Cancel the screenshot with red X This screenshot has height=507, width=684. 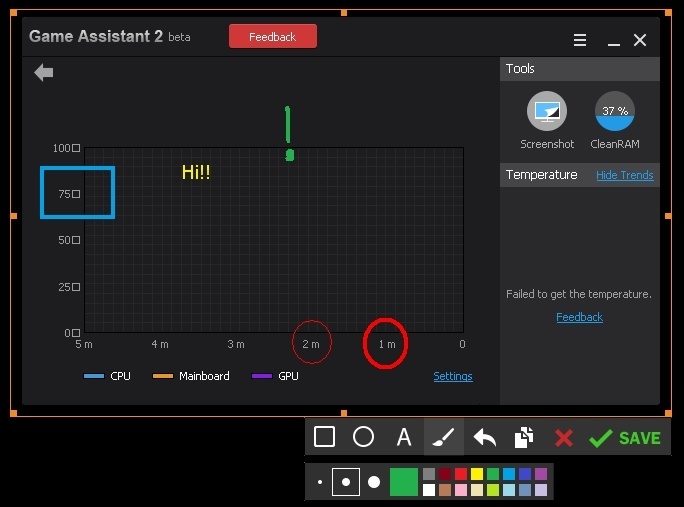click(564, 438)
